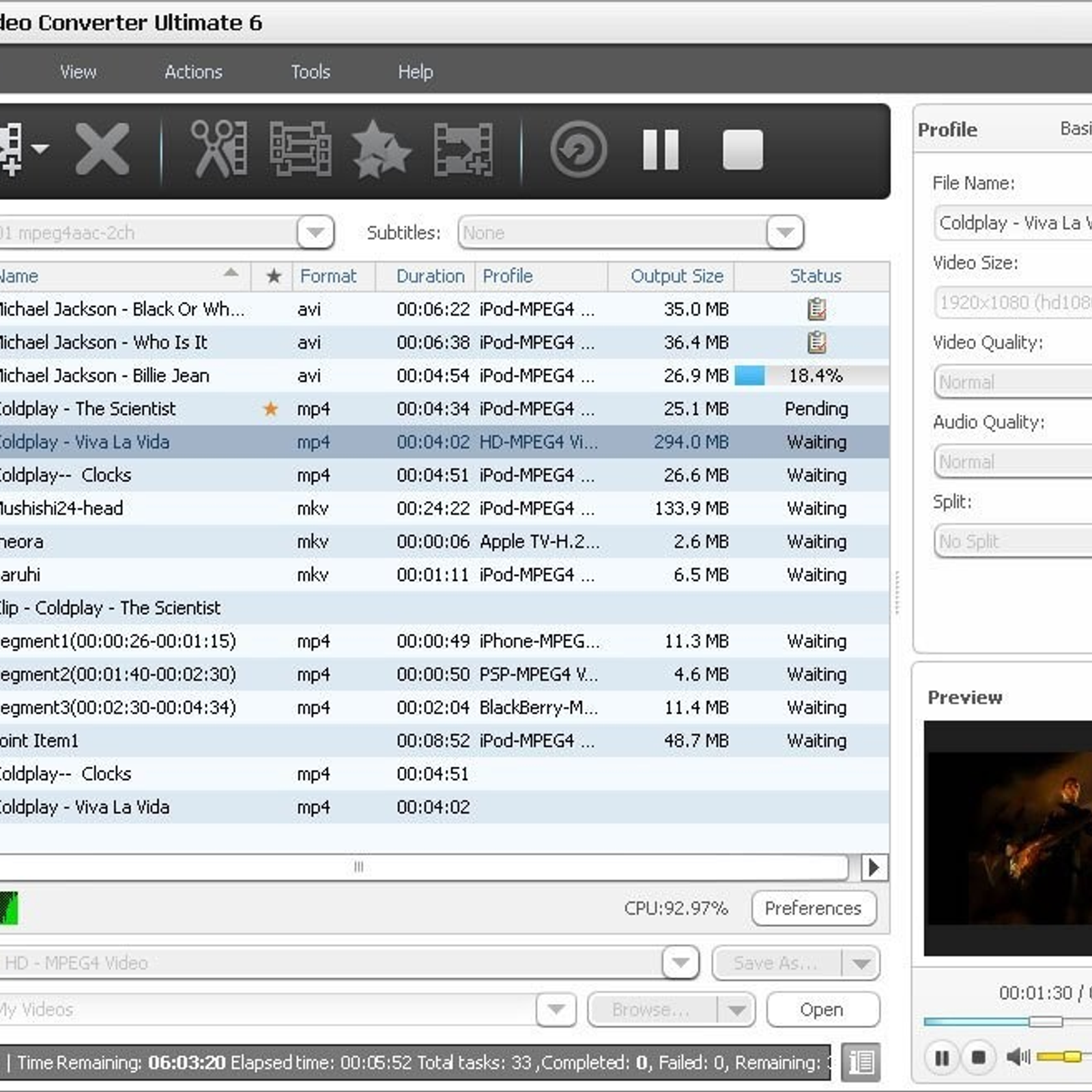
Task: Open the Audio Quality Normal combo box
Action: (x=1013, y=462)
